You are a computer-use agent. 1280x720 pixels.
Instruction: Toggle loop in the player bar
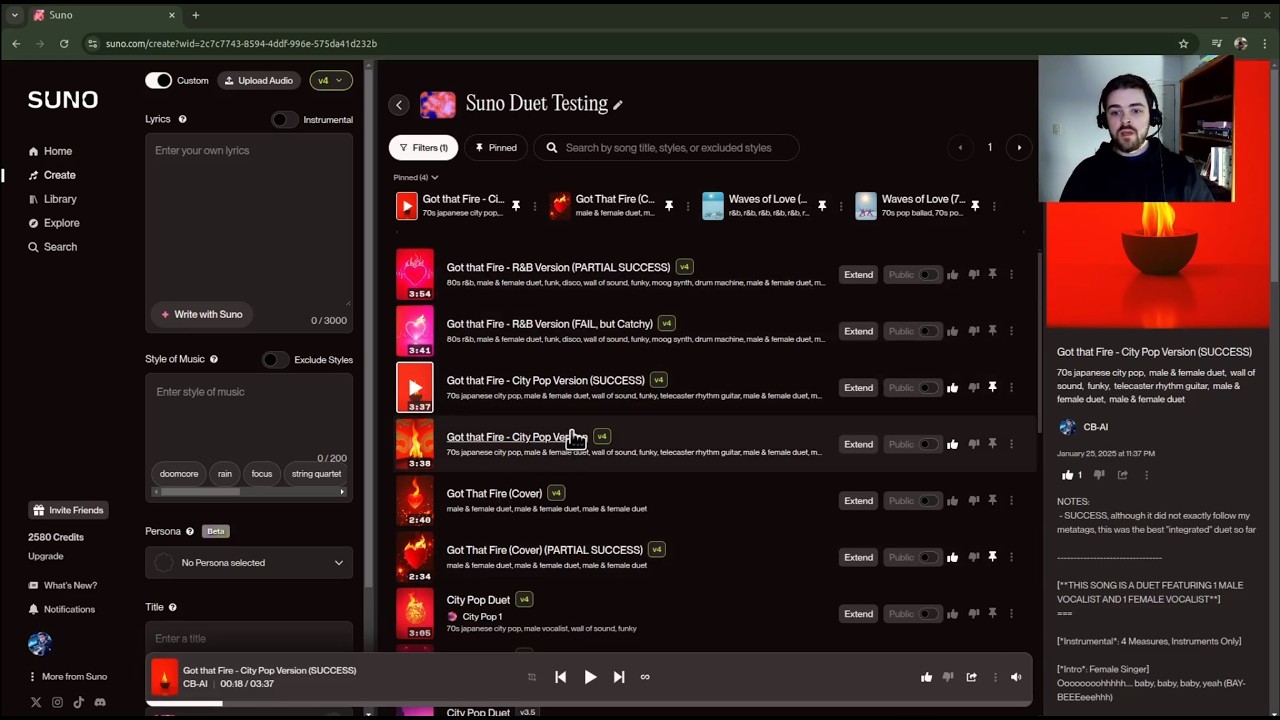point(645,677)
